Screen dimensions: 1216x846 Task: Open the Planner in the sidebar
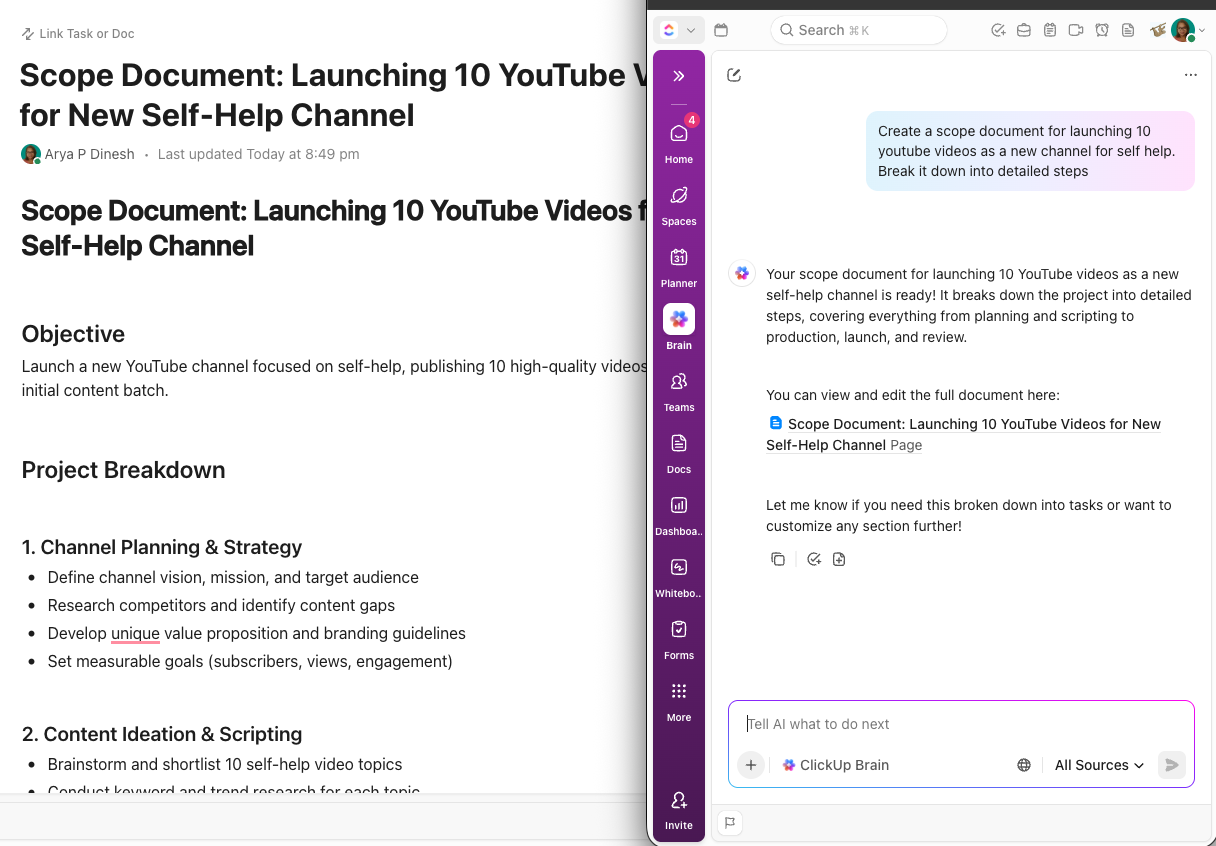(678, 263)
